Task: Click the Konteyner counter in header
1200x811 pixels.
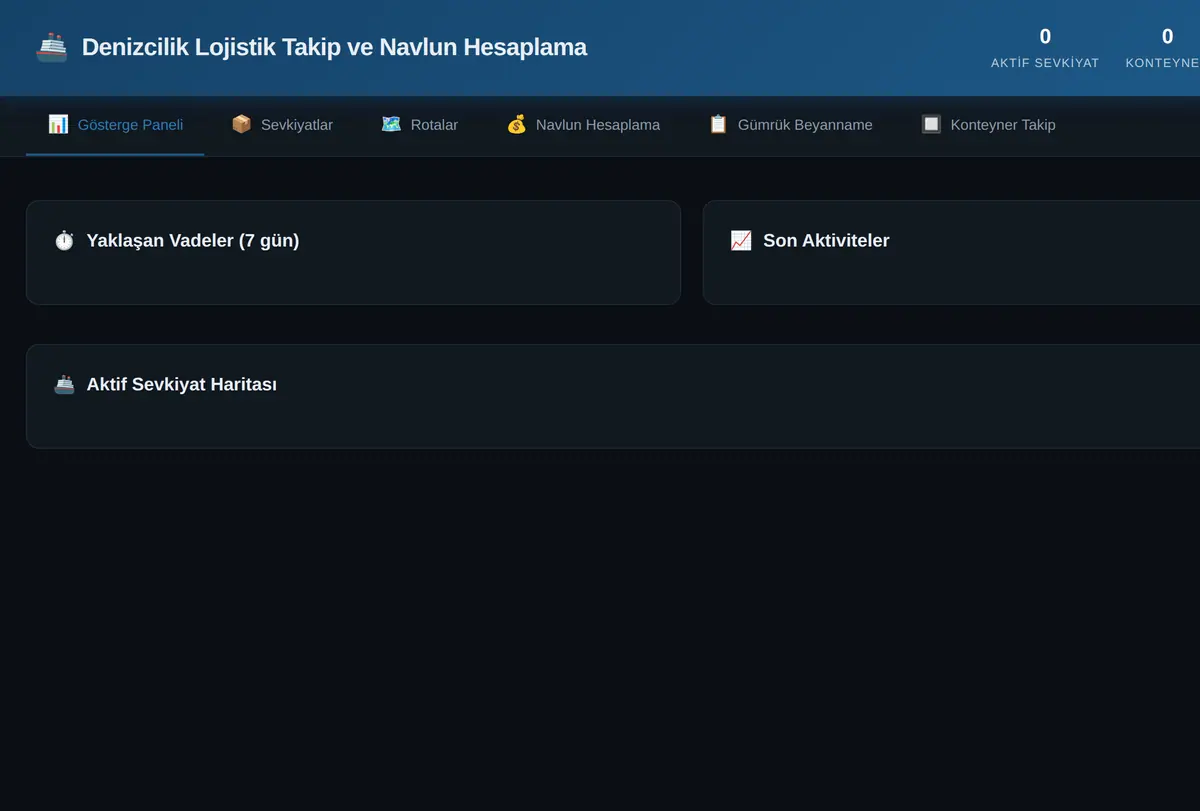Action: (x=1163, y=48)
